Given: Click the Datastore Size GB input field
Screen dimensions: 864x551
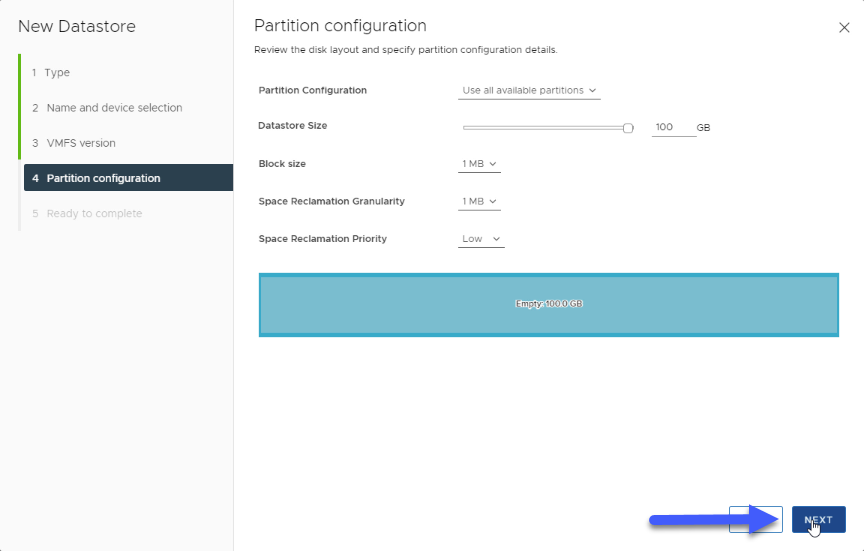Looking at the screenshot, I should click(x=673, y=127).
